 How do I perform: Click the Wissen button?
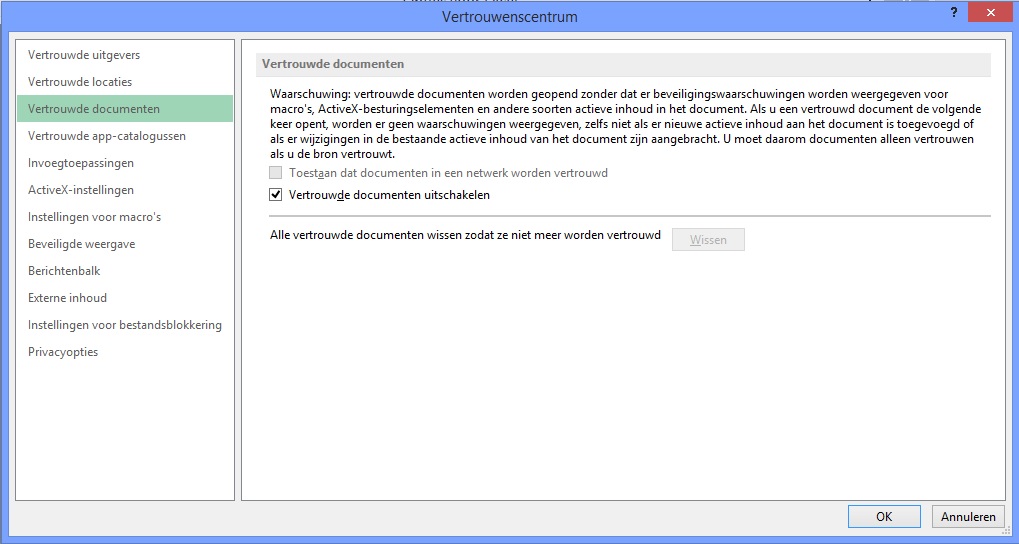point(708,240)
